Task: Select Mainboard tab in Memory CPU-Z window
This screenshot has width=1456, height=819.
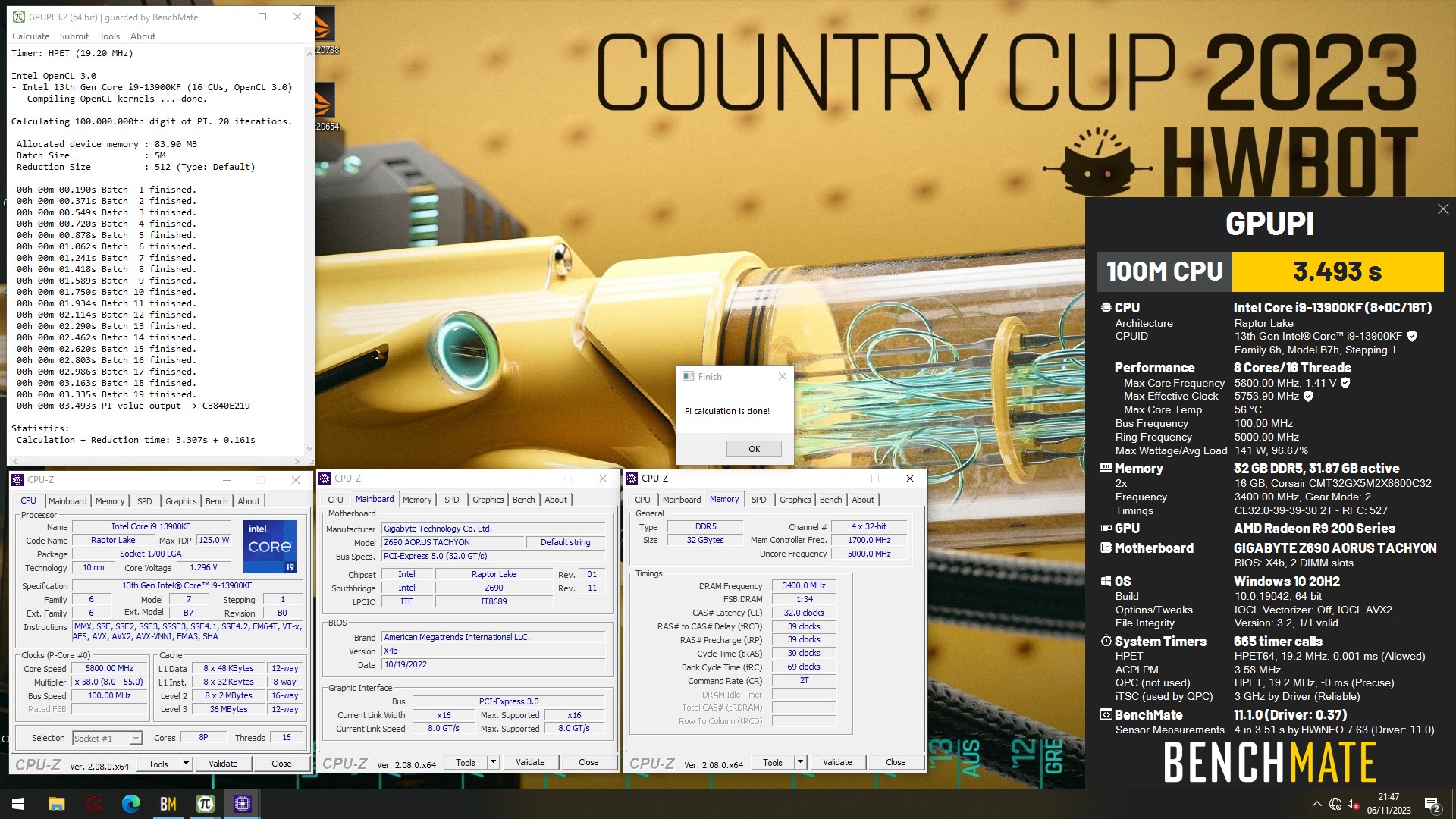Action: point(682,500)
